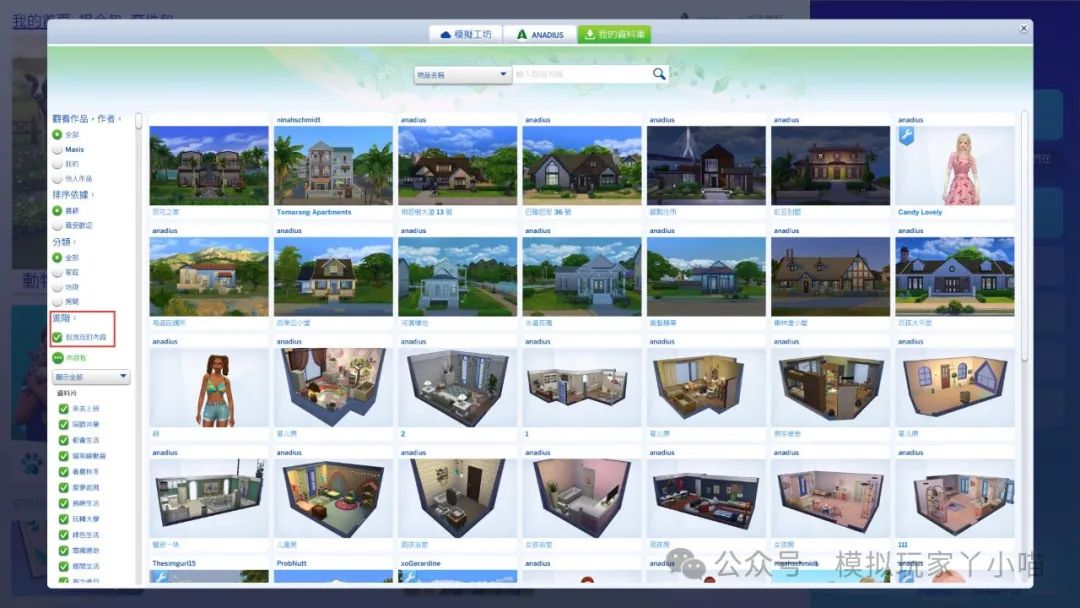This screenshot has width=1080, height=608.
Task: Expand the 顯示全部 packs dropdown
Action: click(91, 377)
